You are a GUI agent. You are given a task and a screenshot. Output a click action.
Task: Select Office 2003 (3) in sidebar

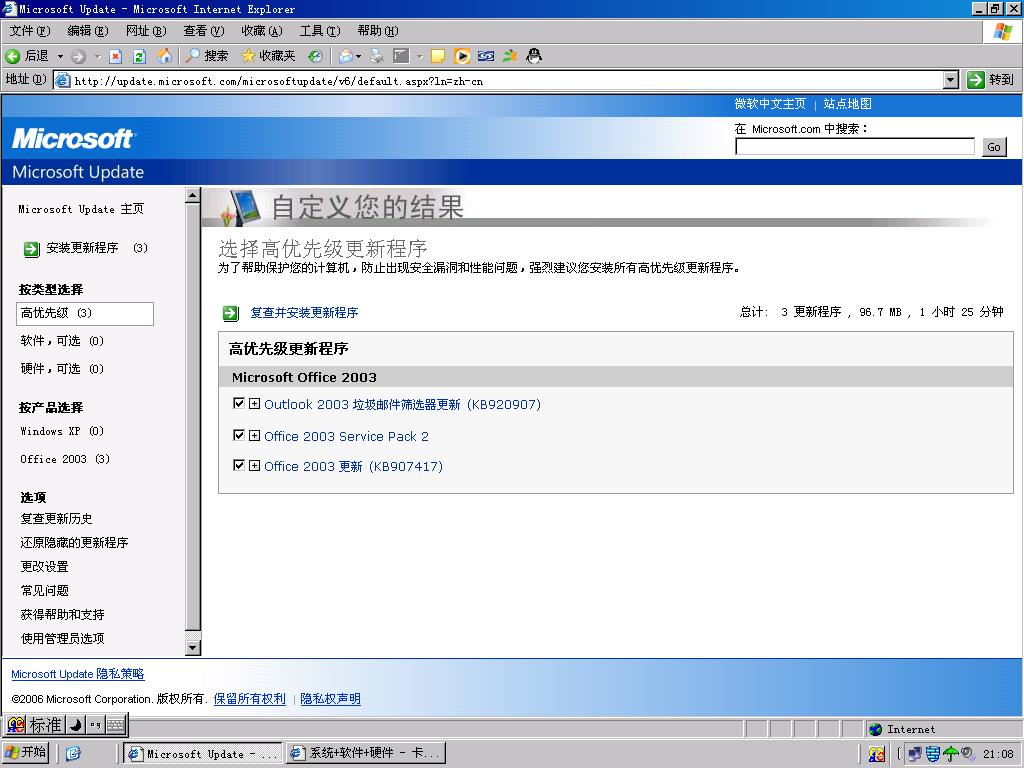(x=65, y=459)
